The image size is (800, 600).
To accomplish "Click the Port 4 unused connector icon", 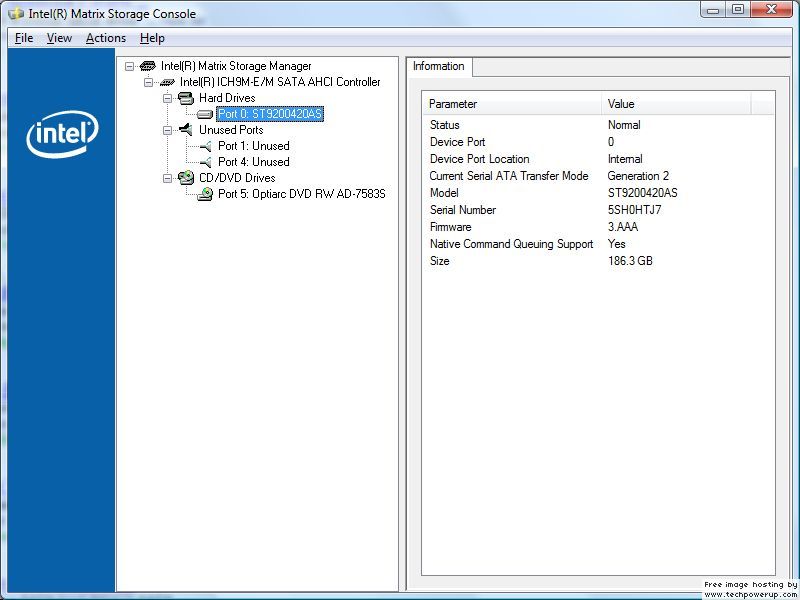I will coord(205,162).
